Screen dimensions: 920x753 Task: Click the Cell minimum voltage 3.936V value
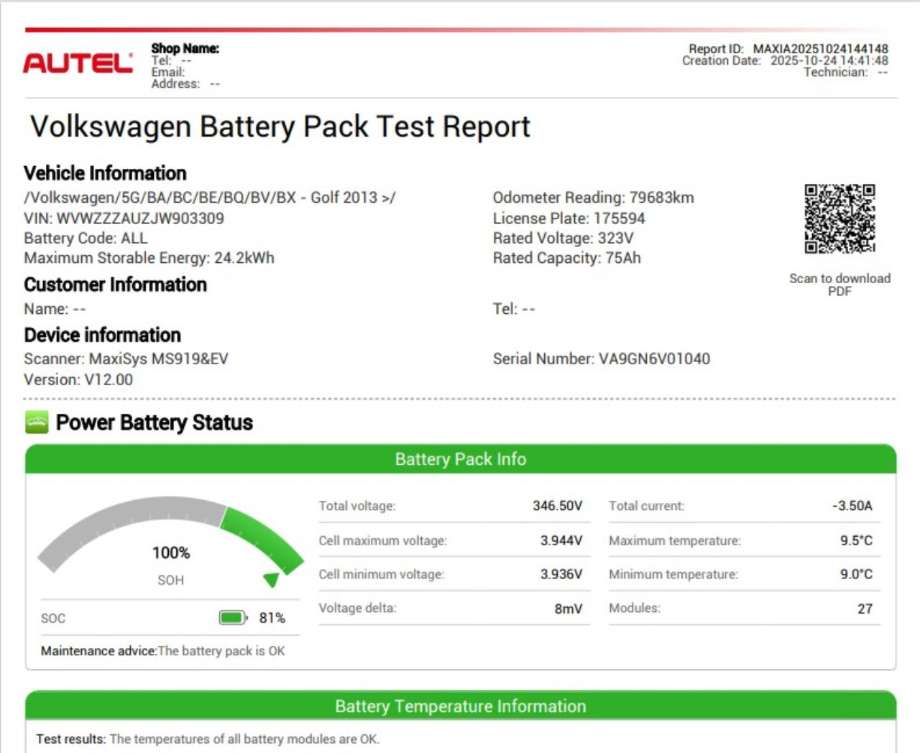coord(561,574)
